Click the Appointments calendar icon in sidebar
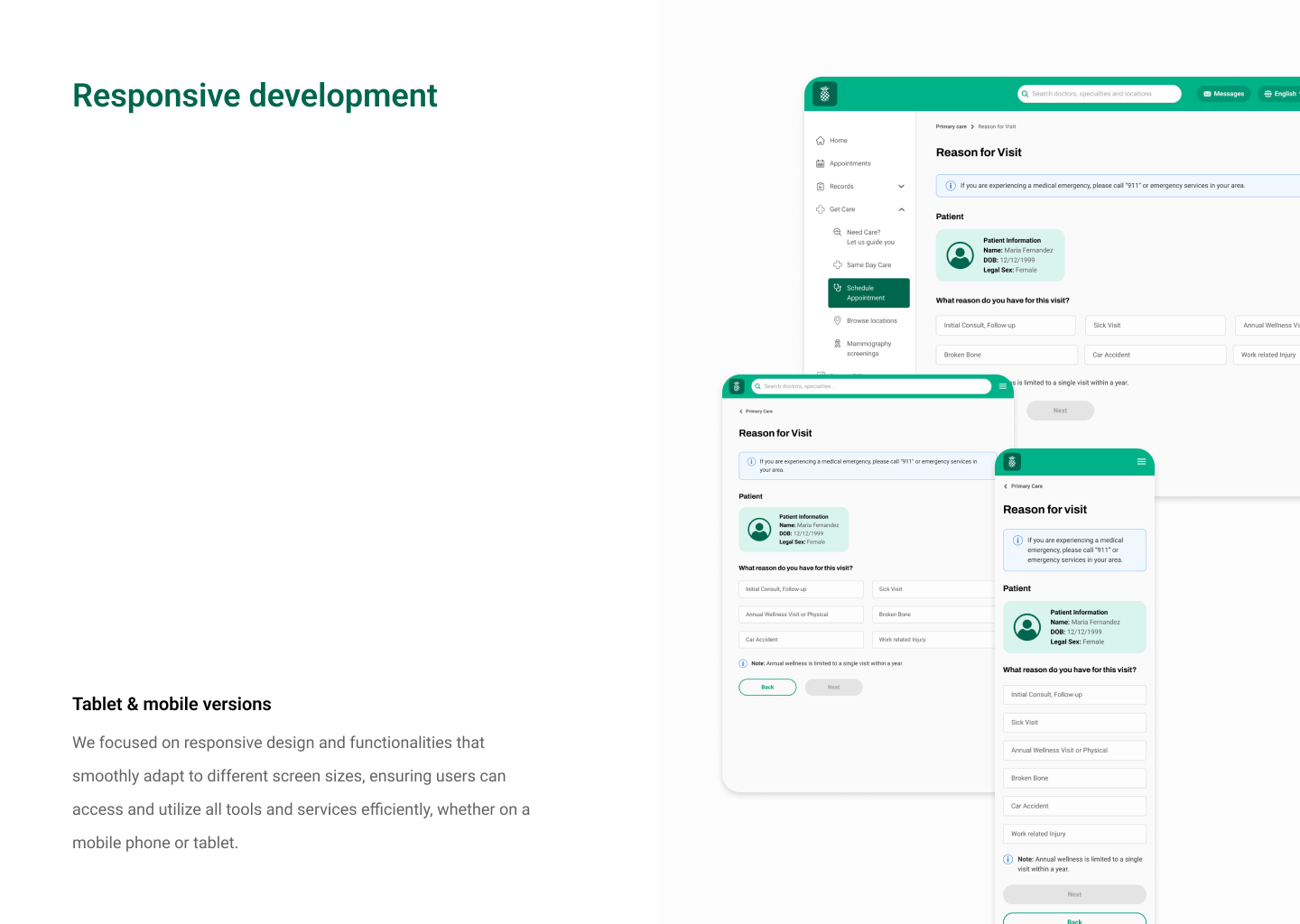 click(821, 163)
